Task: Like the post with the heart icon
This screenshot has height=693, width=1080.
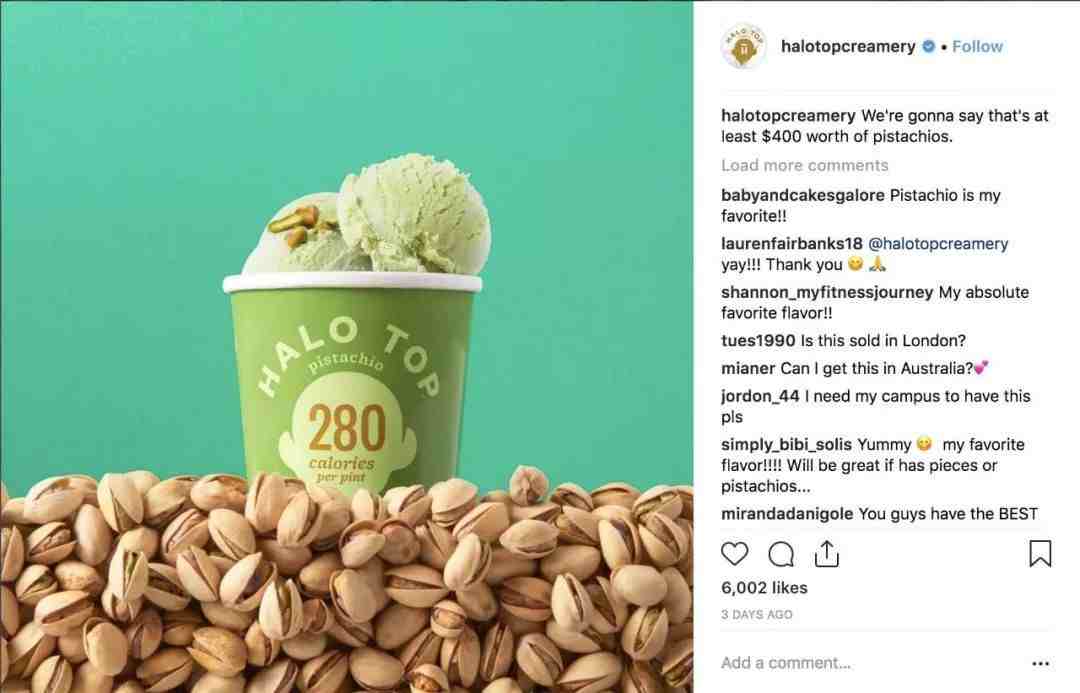Action: (734, 553)
